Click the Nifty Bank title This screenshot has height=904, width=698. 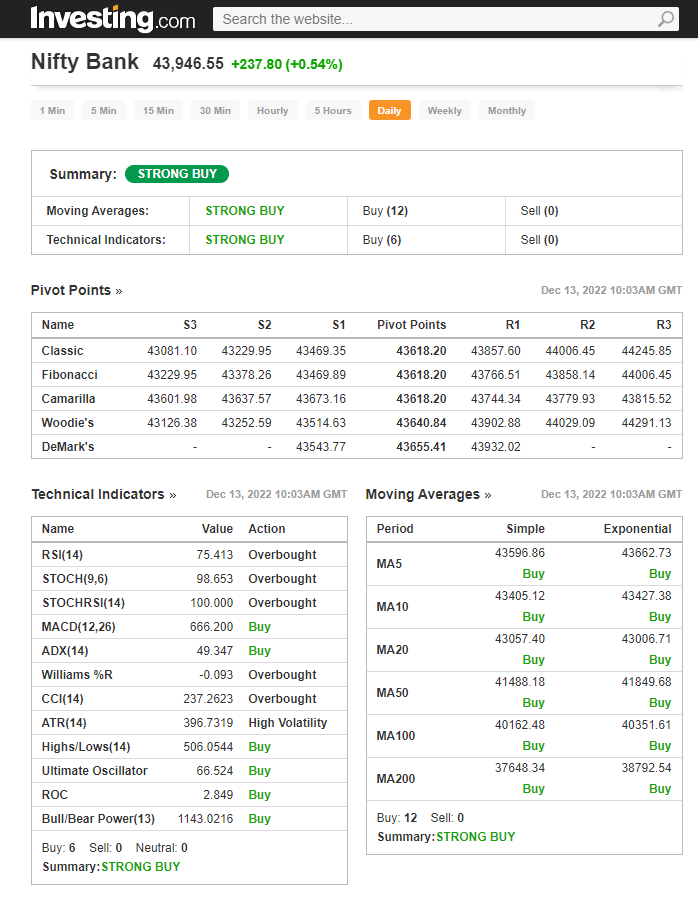coord(85,62)
